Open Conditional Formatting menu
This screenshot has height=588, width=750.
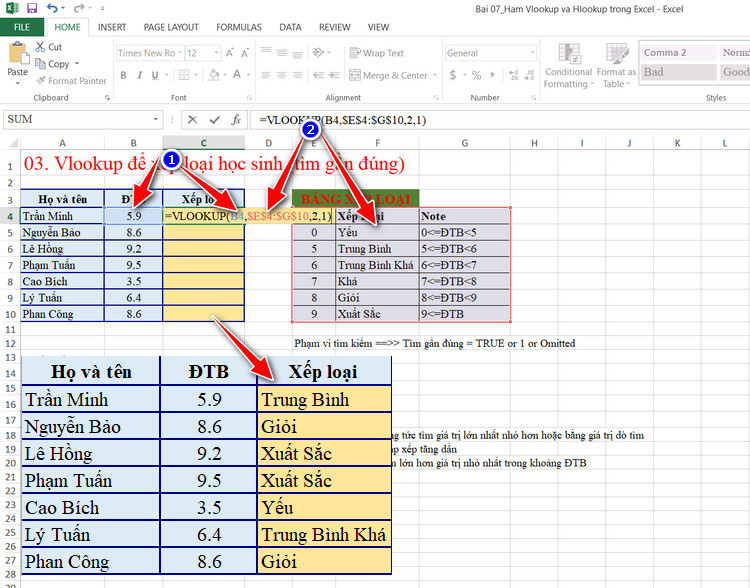point(568,65)
